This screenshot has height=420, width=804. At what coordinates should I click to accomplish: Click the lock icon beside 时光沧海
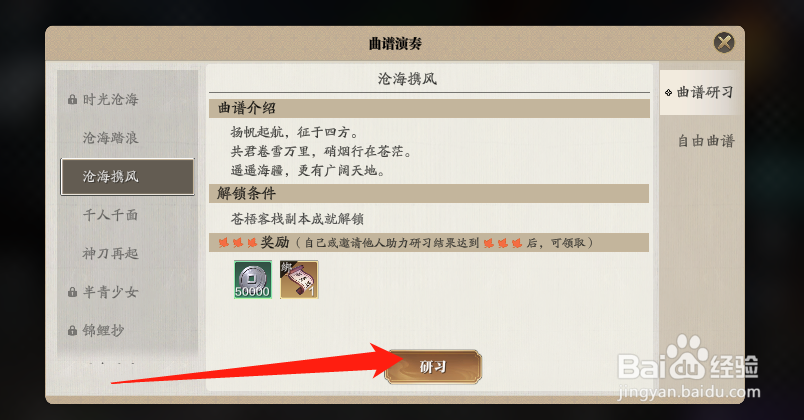[72, 99]
